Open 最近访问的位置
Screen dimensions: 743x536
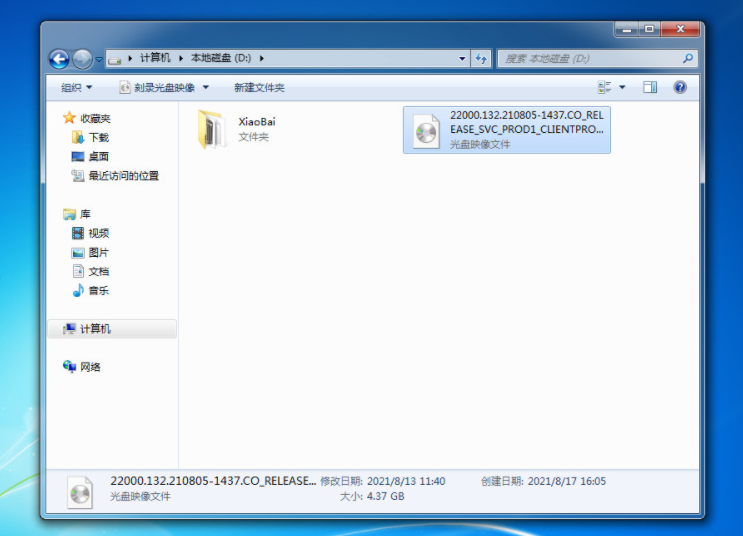124,176
